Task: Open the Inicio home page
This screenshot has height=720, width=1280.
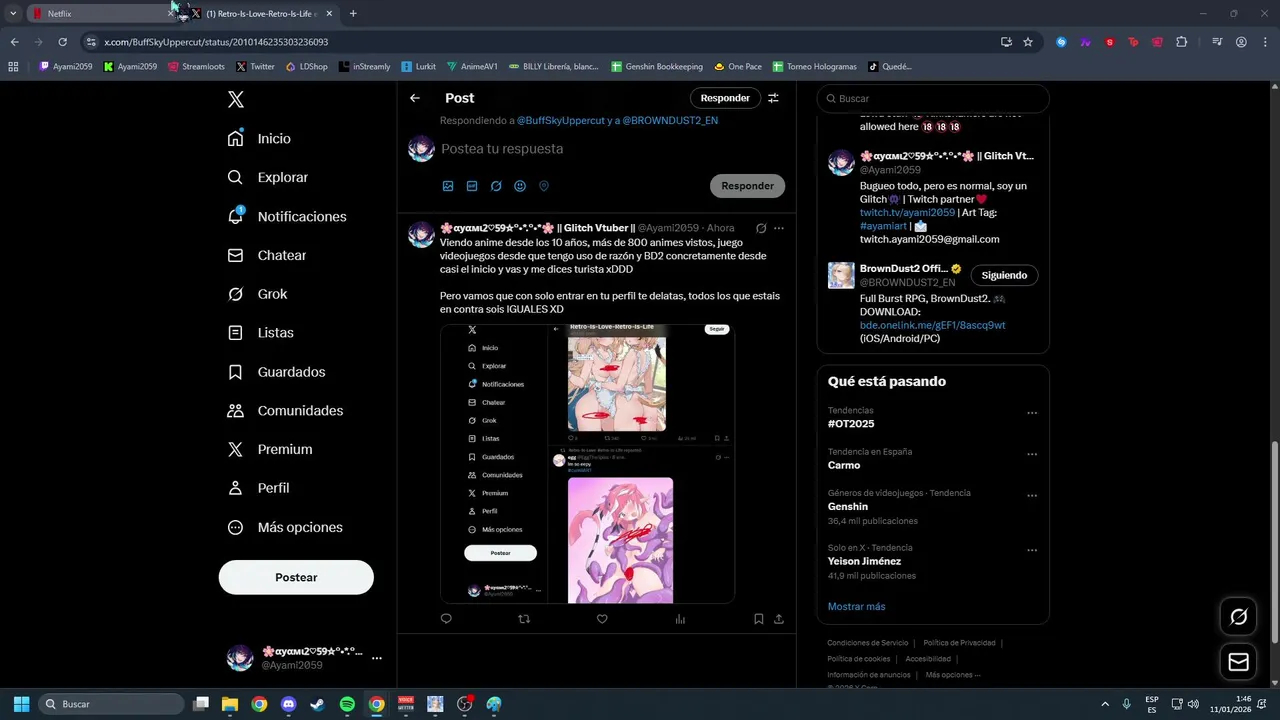Action: 260,138
